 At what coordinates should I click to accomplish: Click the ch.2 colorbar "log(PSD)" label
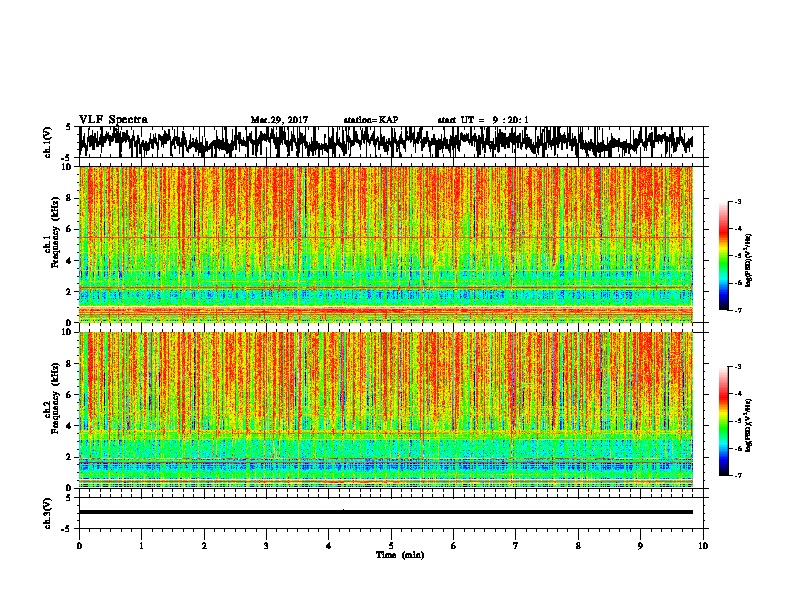749,425
